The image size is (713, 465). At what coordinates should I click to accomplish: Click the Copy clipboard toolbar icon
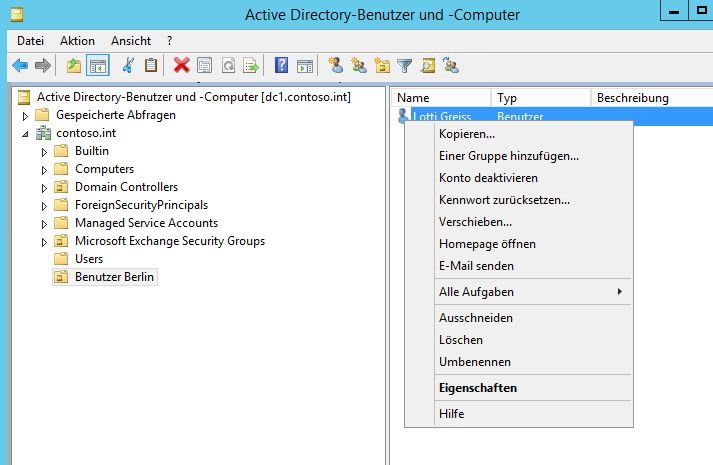pyautogui.click(x=151, y=66)
